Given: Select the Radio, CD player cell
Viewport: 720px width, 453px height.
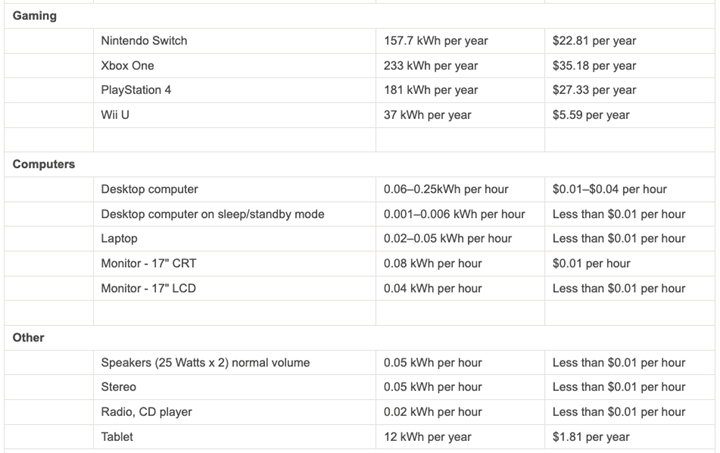Looking at the screenshot, I should [x=146, y=412].
